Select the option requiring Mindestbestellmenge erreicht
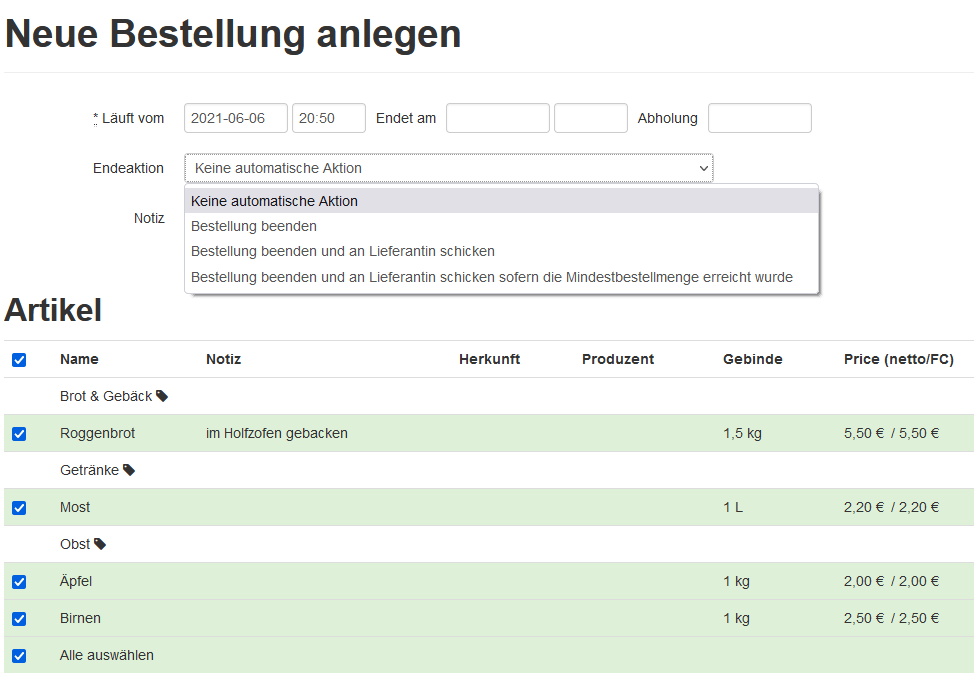Screen dimensions: 974x683 point(492,277)
